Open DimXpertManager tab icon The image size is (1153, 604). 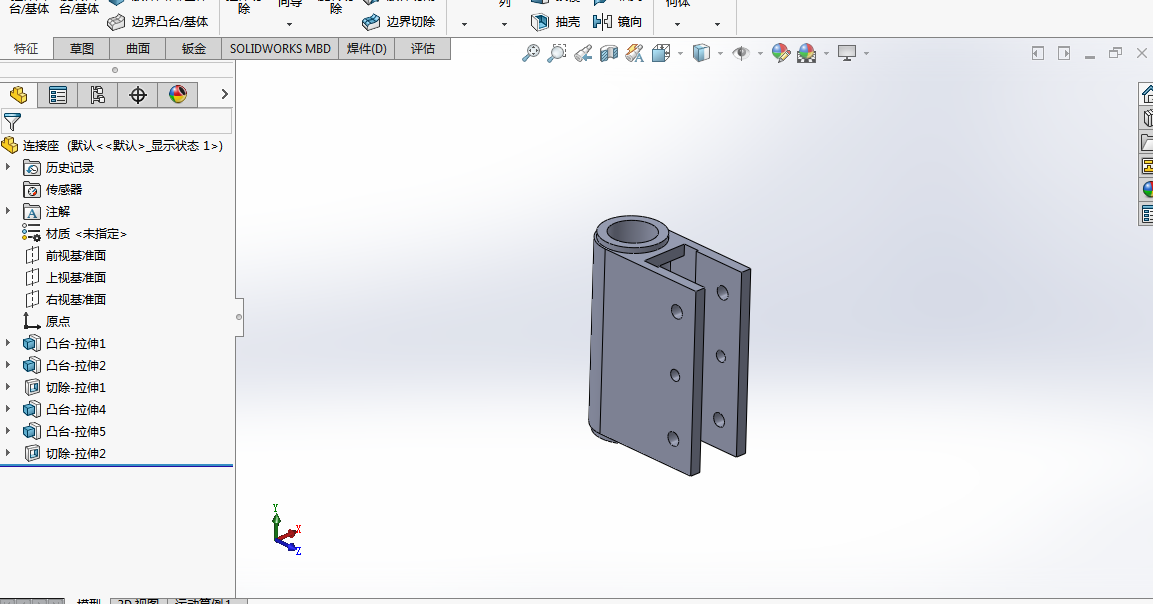(138, 95)
